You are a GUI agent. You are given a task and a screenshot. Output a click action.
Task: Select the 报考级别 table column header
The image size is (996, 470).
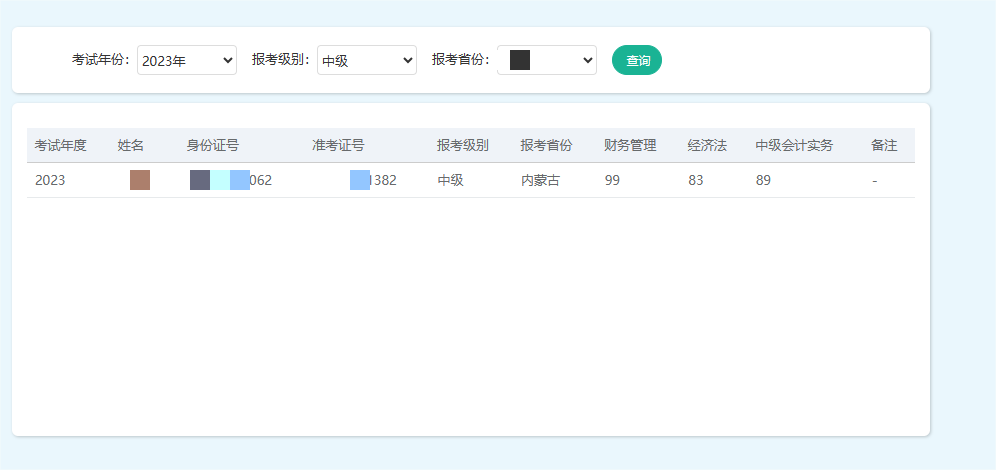(462, 146)
